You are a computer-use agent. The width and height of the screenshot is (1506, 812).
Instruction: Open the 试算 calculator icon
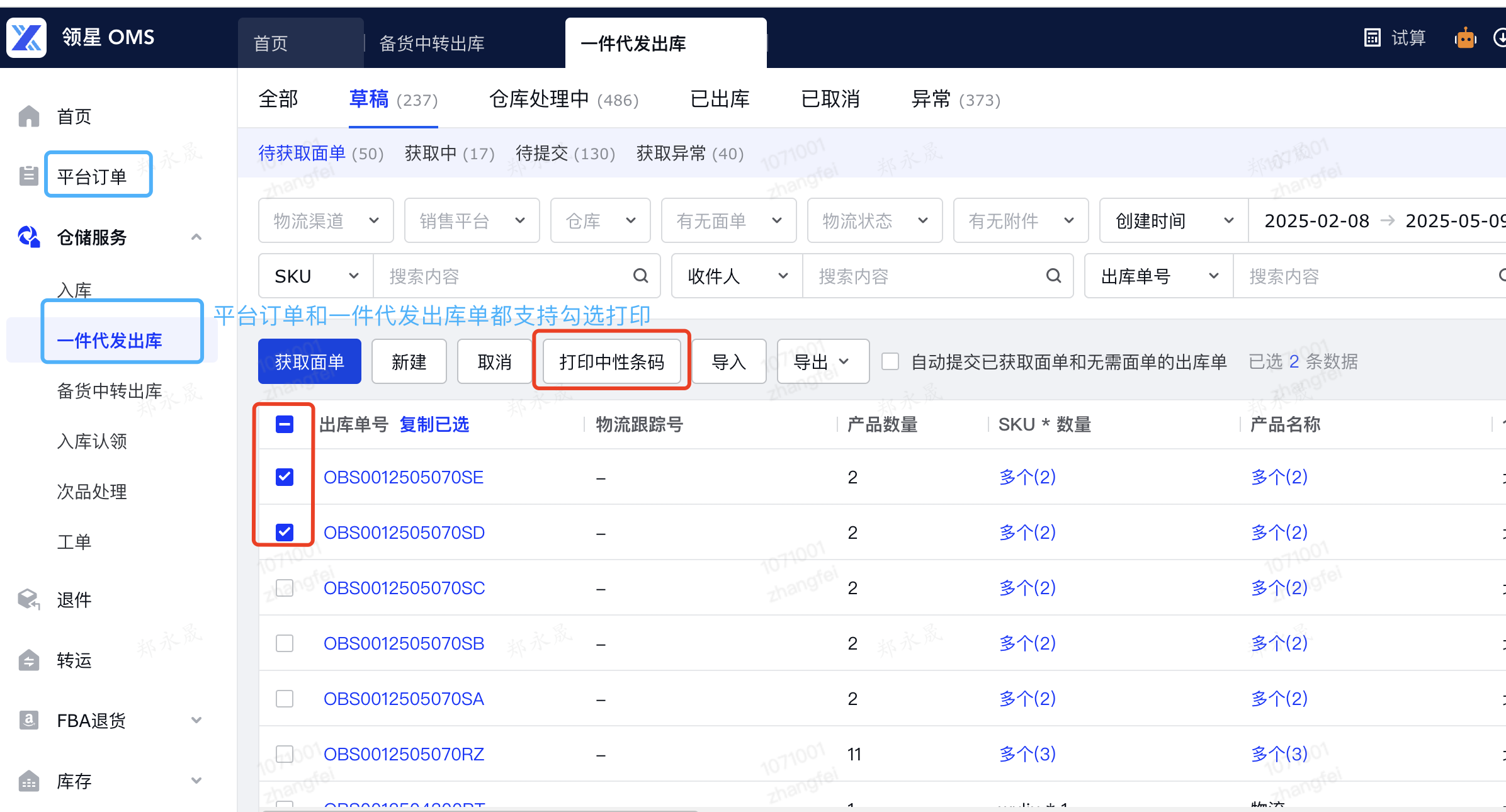click(x=1373, y=38)
